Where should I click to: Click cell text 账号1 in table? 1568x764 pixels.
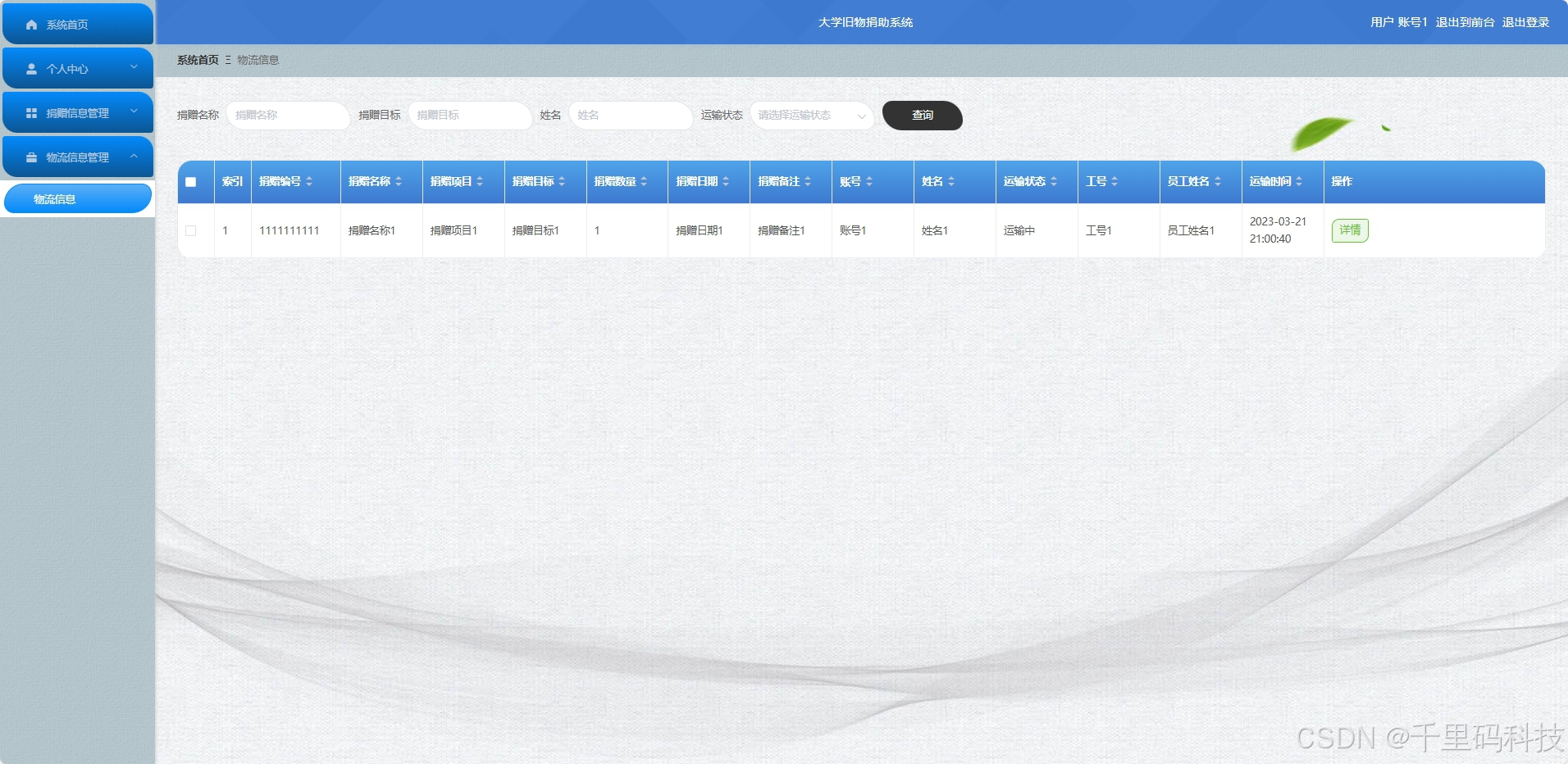[x=853, y=230]
